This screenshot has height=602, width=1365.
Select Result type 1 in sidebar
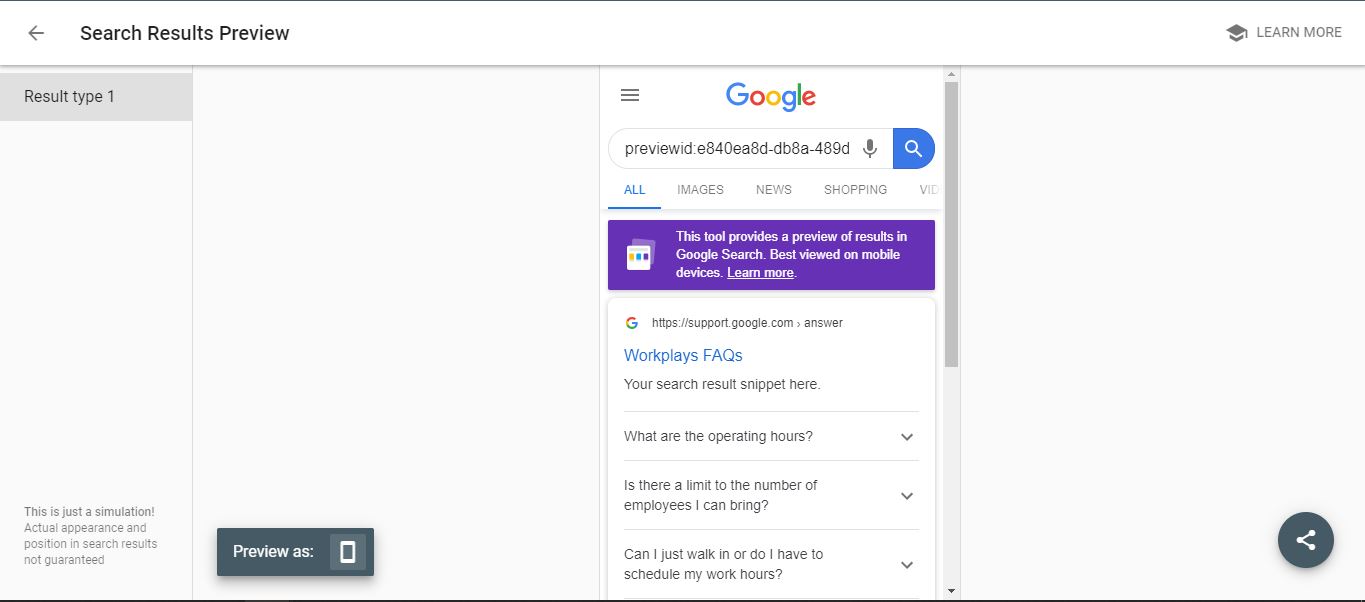click(96, 97)
